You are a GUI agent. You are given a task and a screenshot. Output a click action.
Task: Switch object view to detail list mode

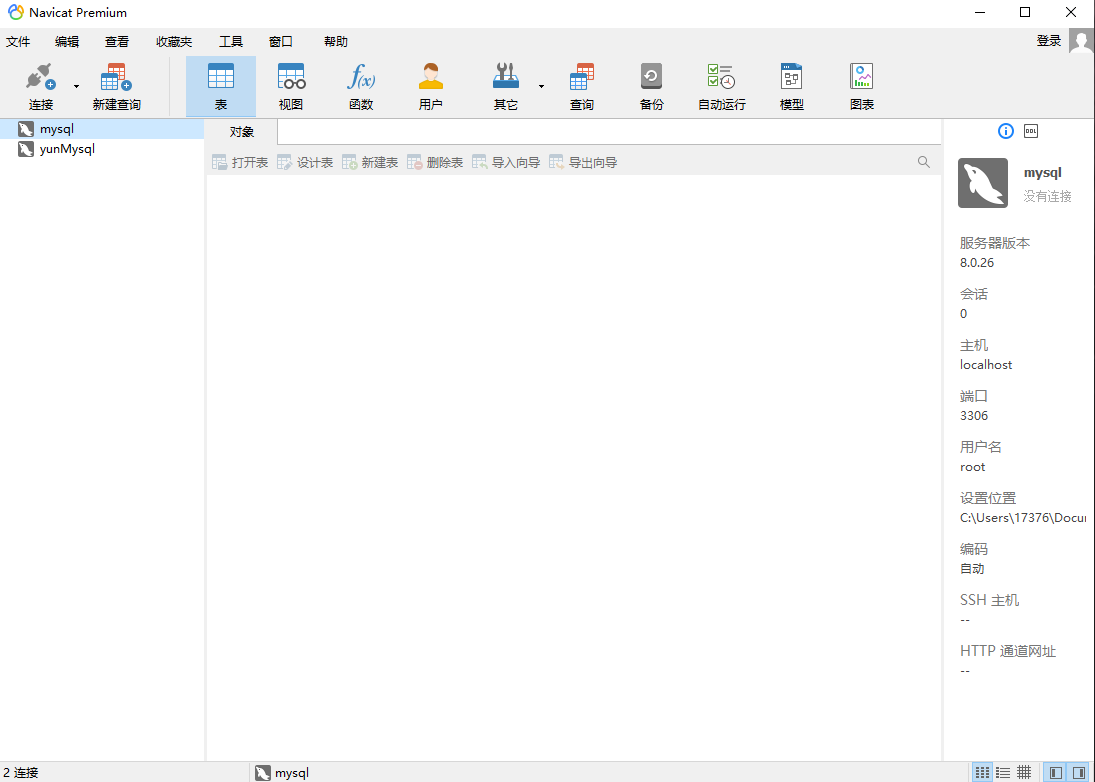[1003, 772]
